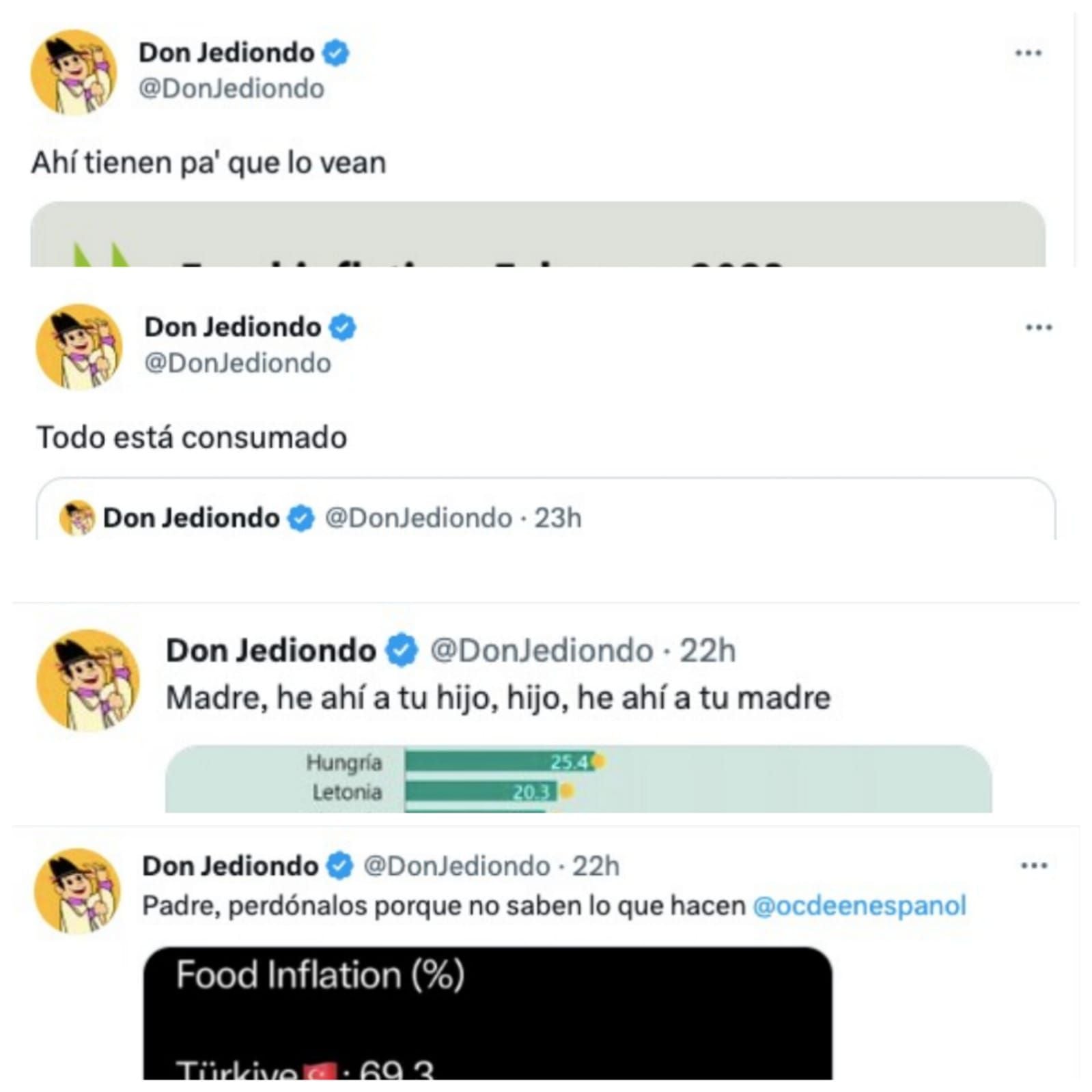Click the 'Padre, perdónalos porque no saben' tweet text
Screen dimensions: 1092x1092
(443, 906)
